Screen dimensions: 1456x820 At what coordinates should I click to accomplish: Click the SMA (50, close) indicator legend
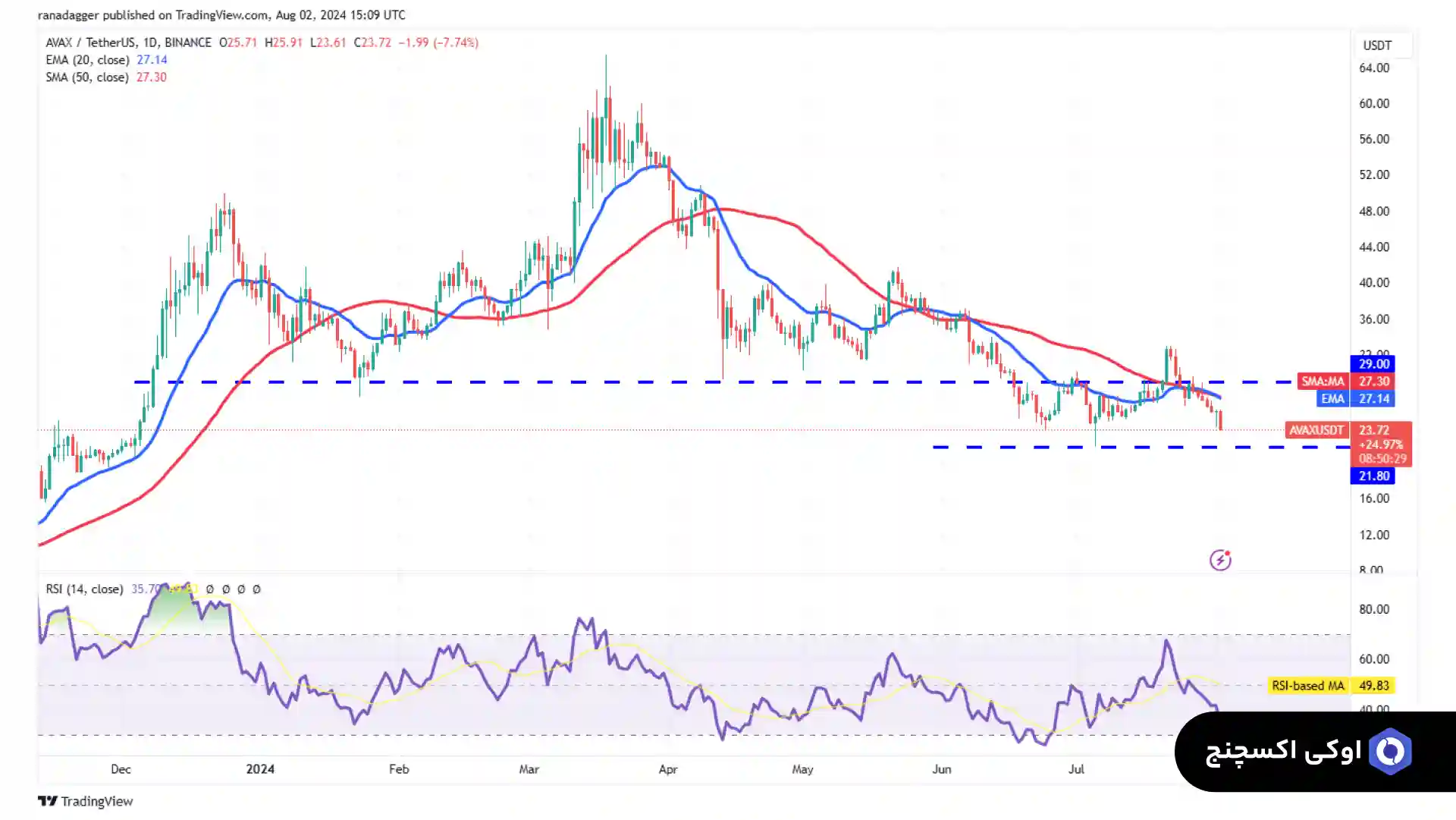point(105,77)
